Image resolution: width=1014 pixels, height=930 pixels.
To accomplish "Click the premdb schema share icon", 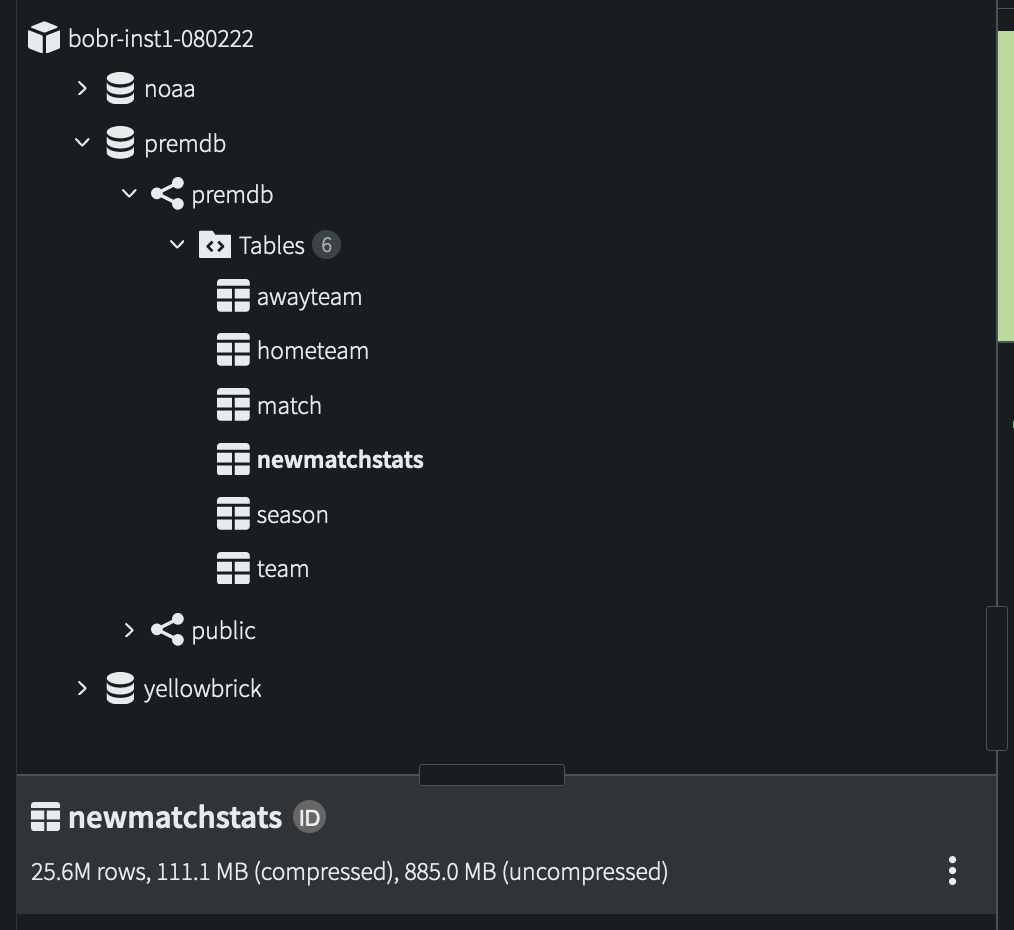I will coord(167,194).
